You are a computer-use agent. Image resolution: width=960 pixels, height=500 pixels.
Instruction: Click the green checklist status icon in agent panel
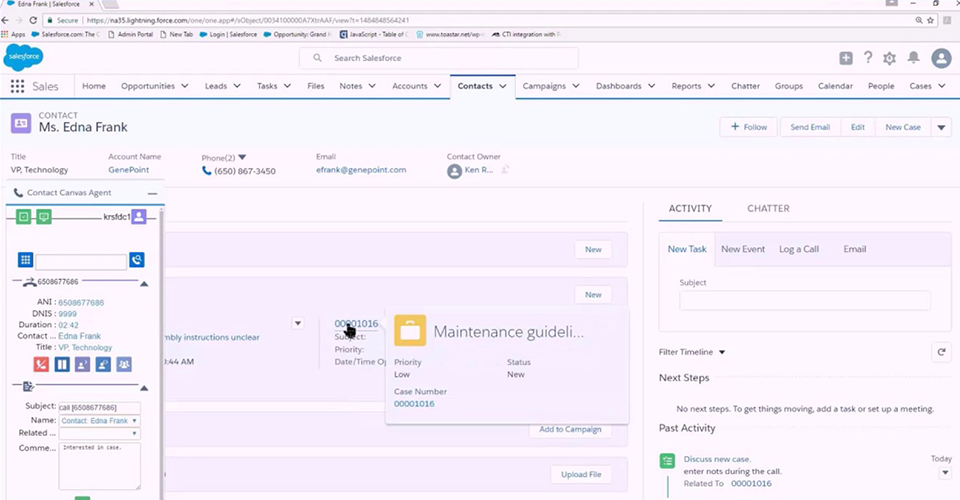pos(23,217)
